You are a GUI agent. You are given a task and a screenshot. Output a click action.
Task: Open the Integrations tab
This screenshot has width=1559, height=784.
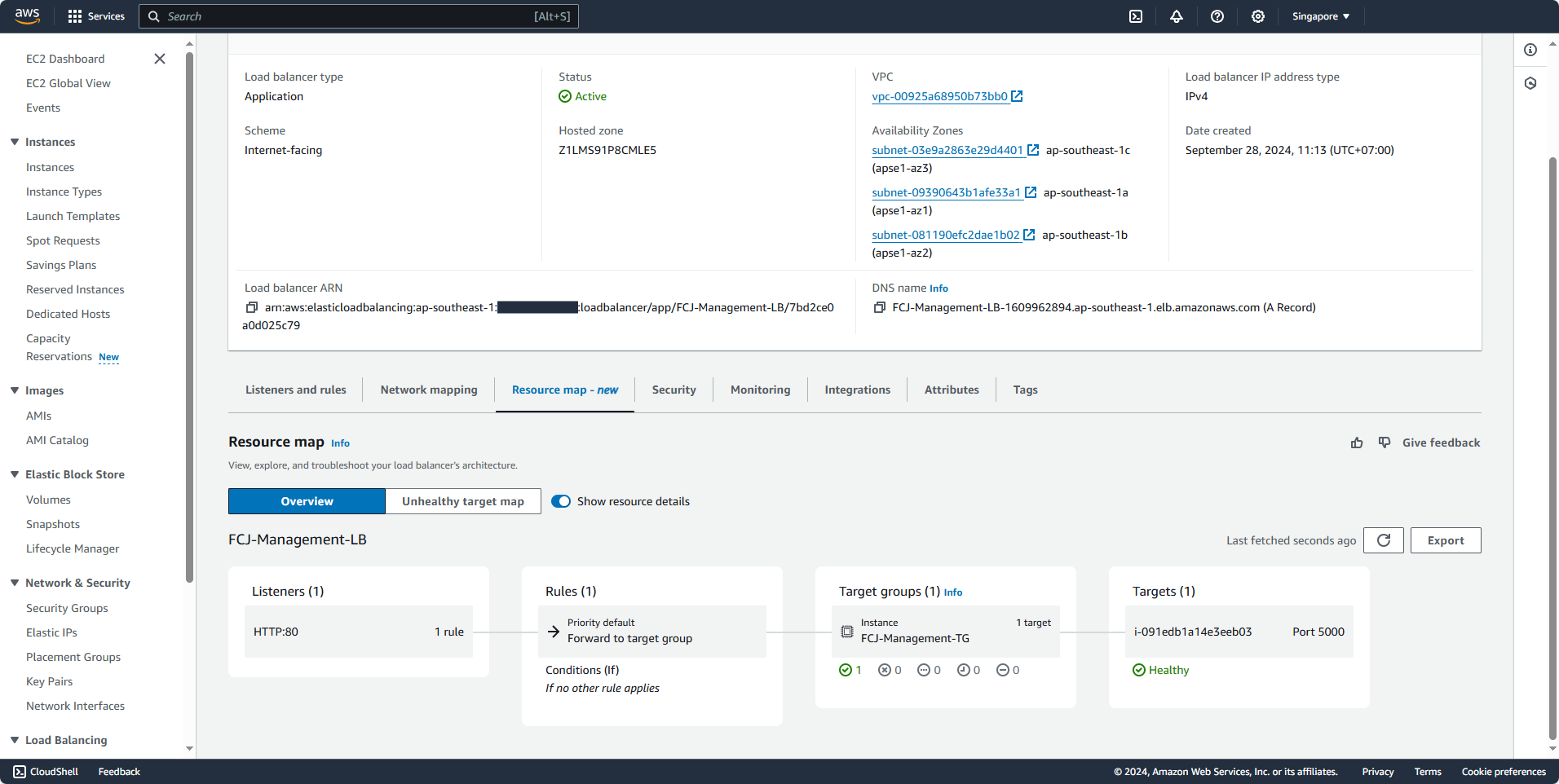point(858,390)
